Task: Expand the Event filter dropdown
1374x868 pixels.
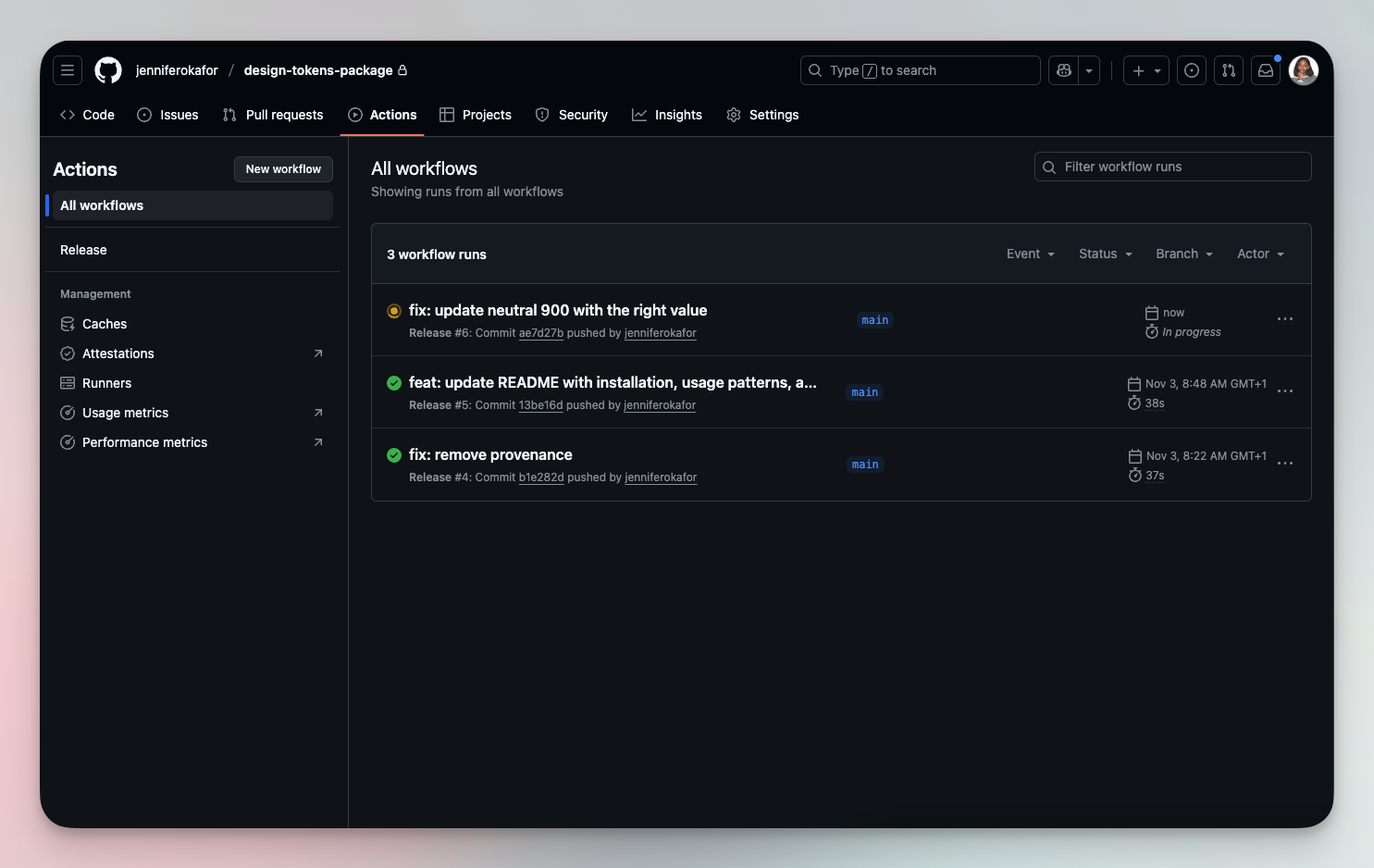Action: click(x=1031, y=254)
